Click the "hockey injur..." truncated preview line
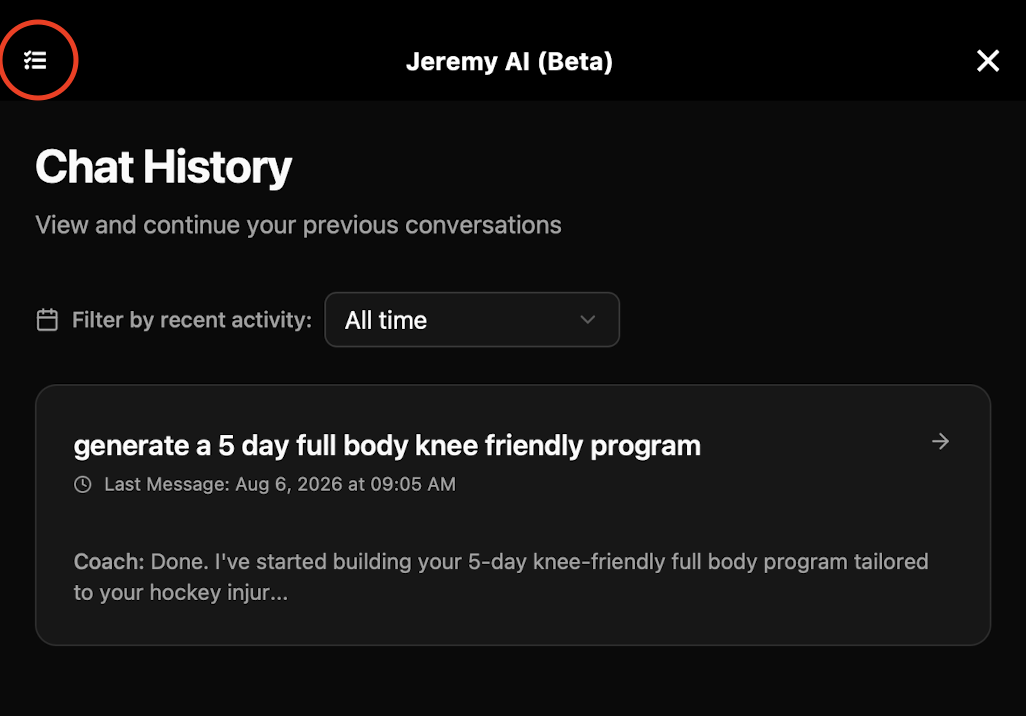The width and height of the screenshot is (1026, 716). (181, 593)
